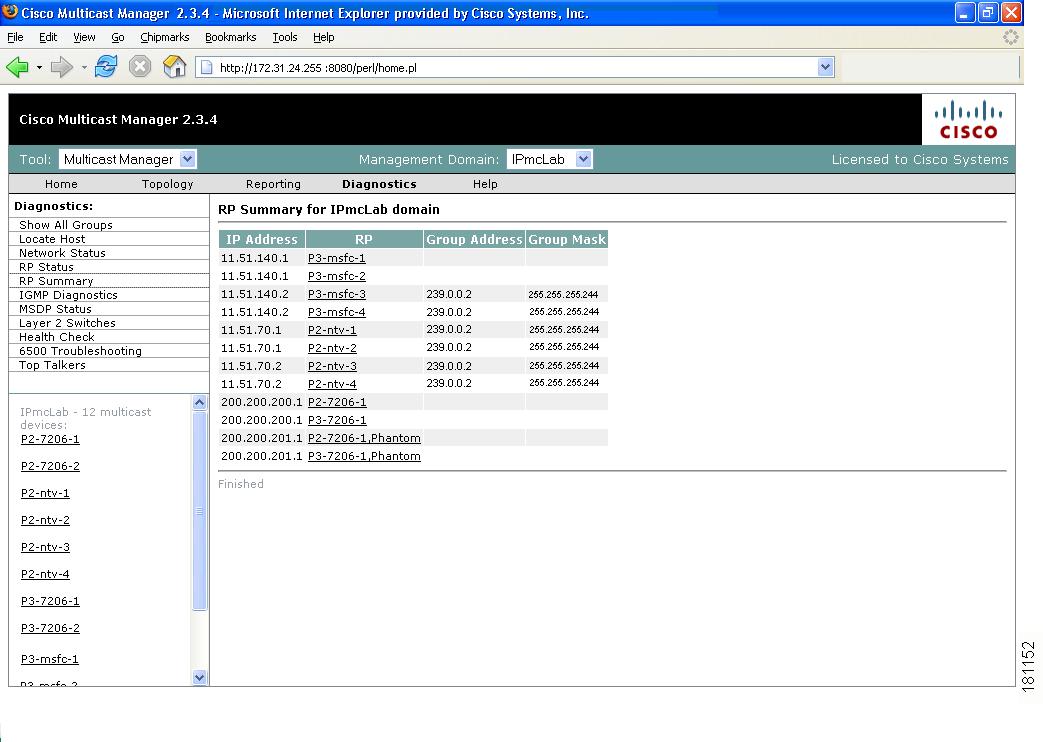
Task: Expand the address bar URL dropdown
Action: pyautogui.click(x=825, y=67)
